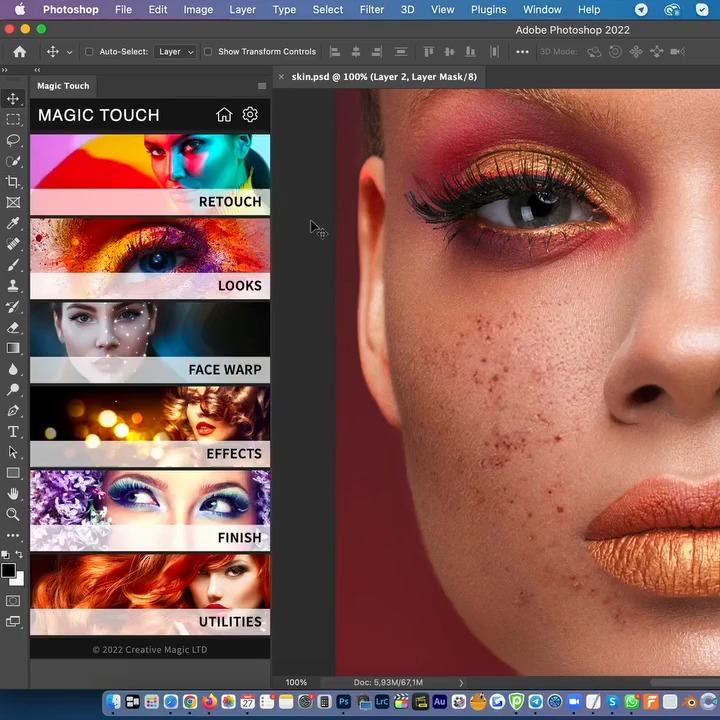The width and height of the screenshot is (720, 720).
Task: Open the FACE WARP section
Action: click(x=150, y=343)
